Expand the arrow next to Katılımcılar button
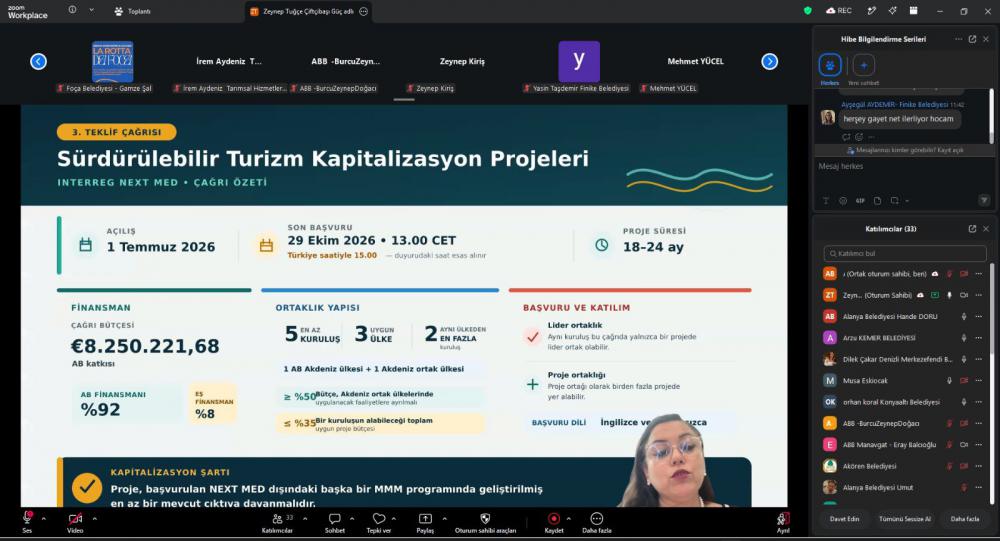 [305, 519]
